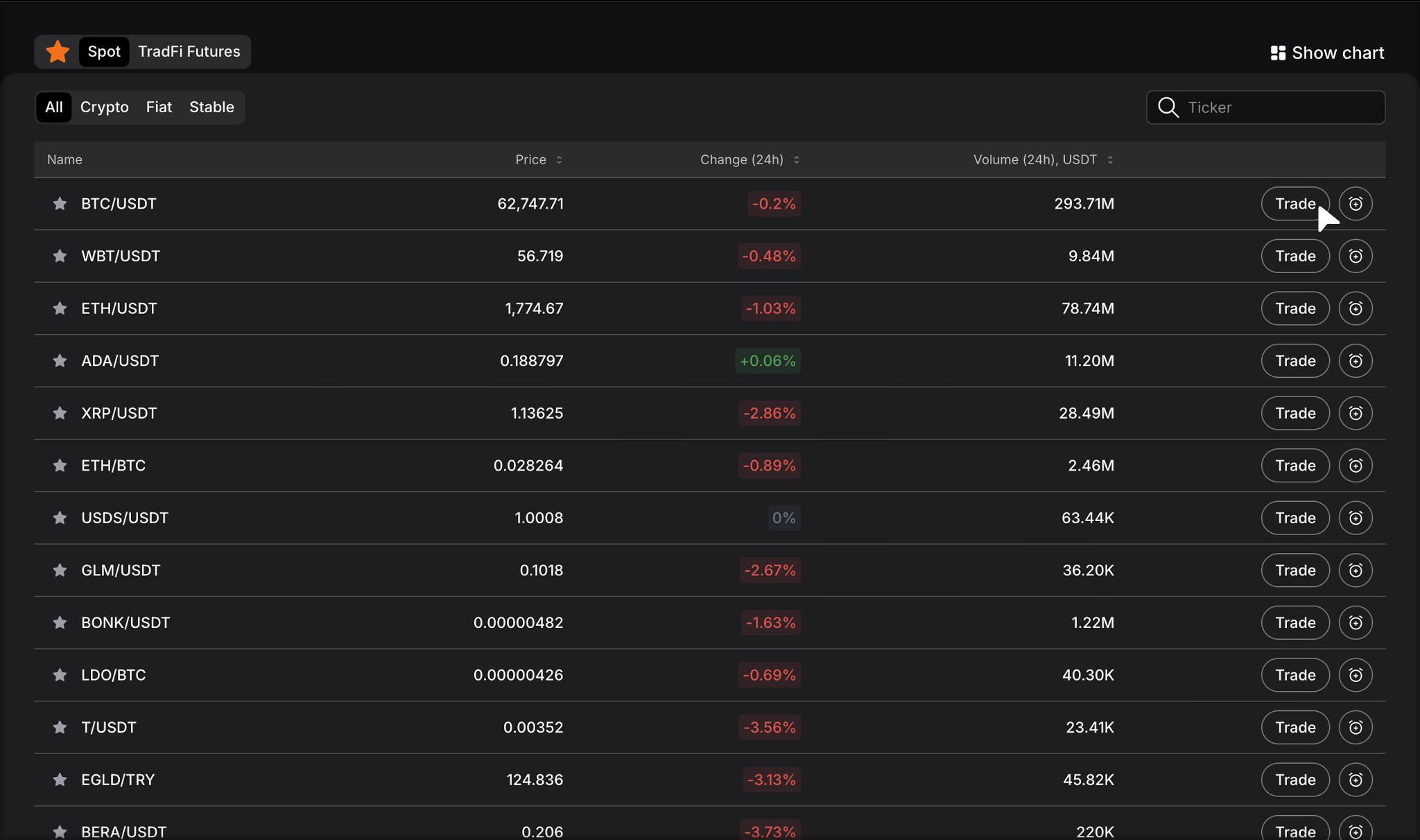Open the orange star favorites tab
1420x840 pixels.
coord(58,52)
